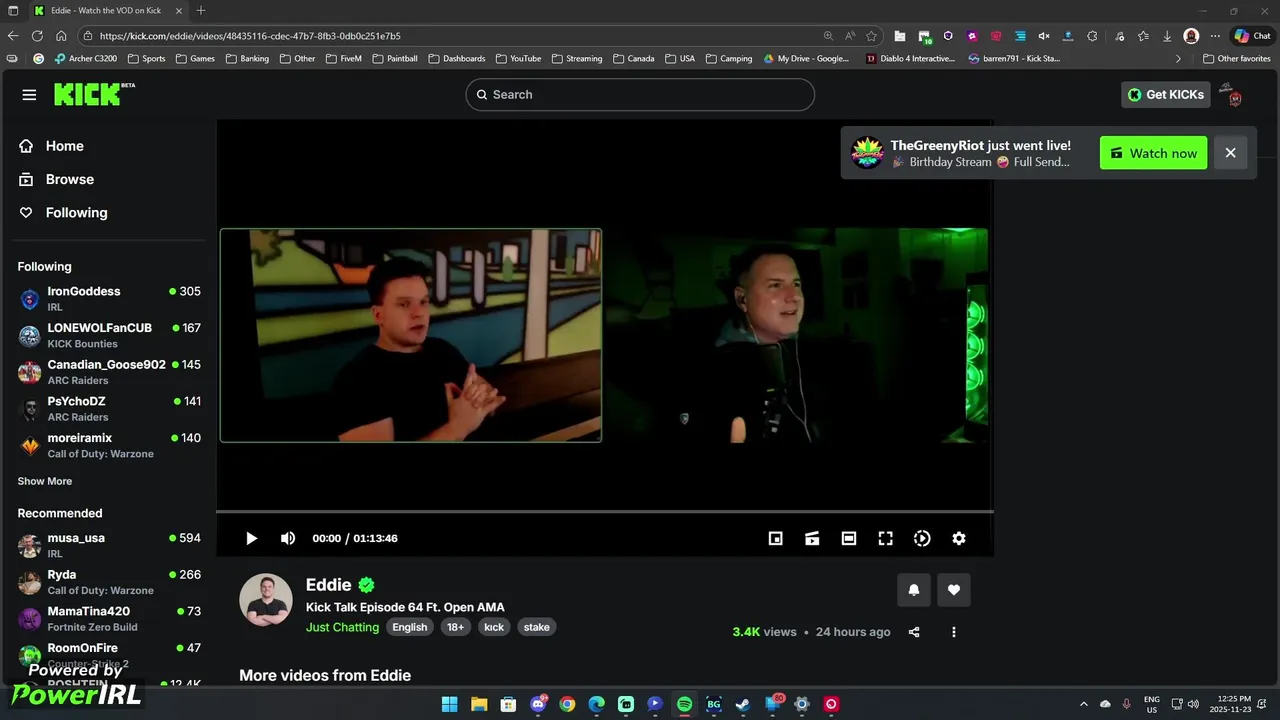Open Discord from taskbar
1280x720 pixels.
click(x=538, y=704)
